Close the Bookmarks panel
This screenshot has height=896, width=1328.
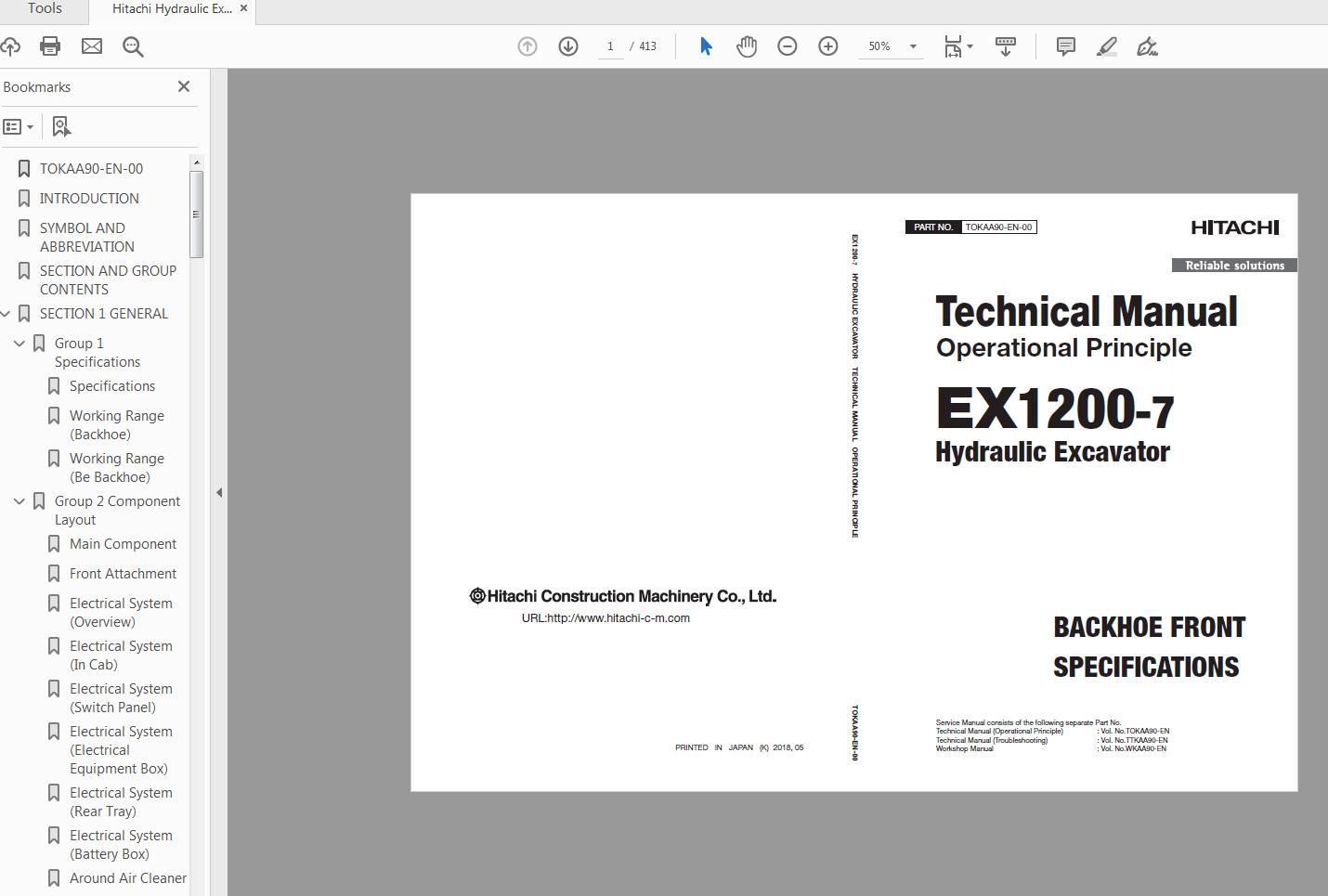tap(184, 86)
